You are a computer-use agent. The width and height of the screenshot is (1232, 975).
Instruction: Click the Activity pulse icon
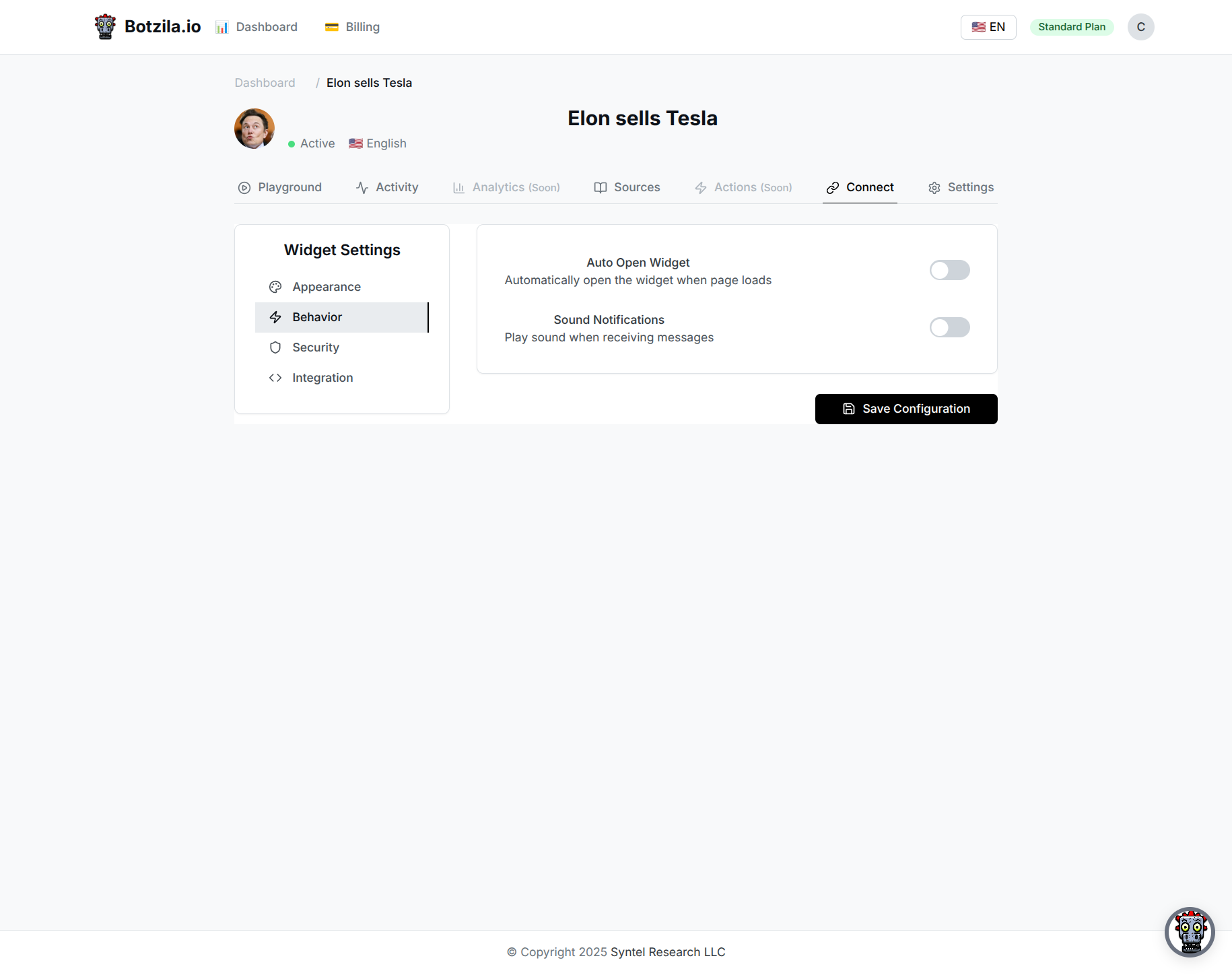point(362,188)
